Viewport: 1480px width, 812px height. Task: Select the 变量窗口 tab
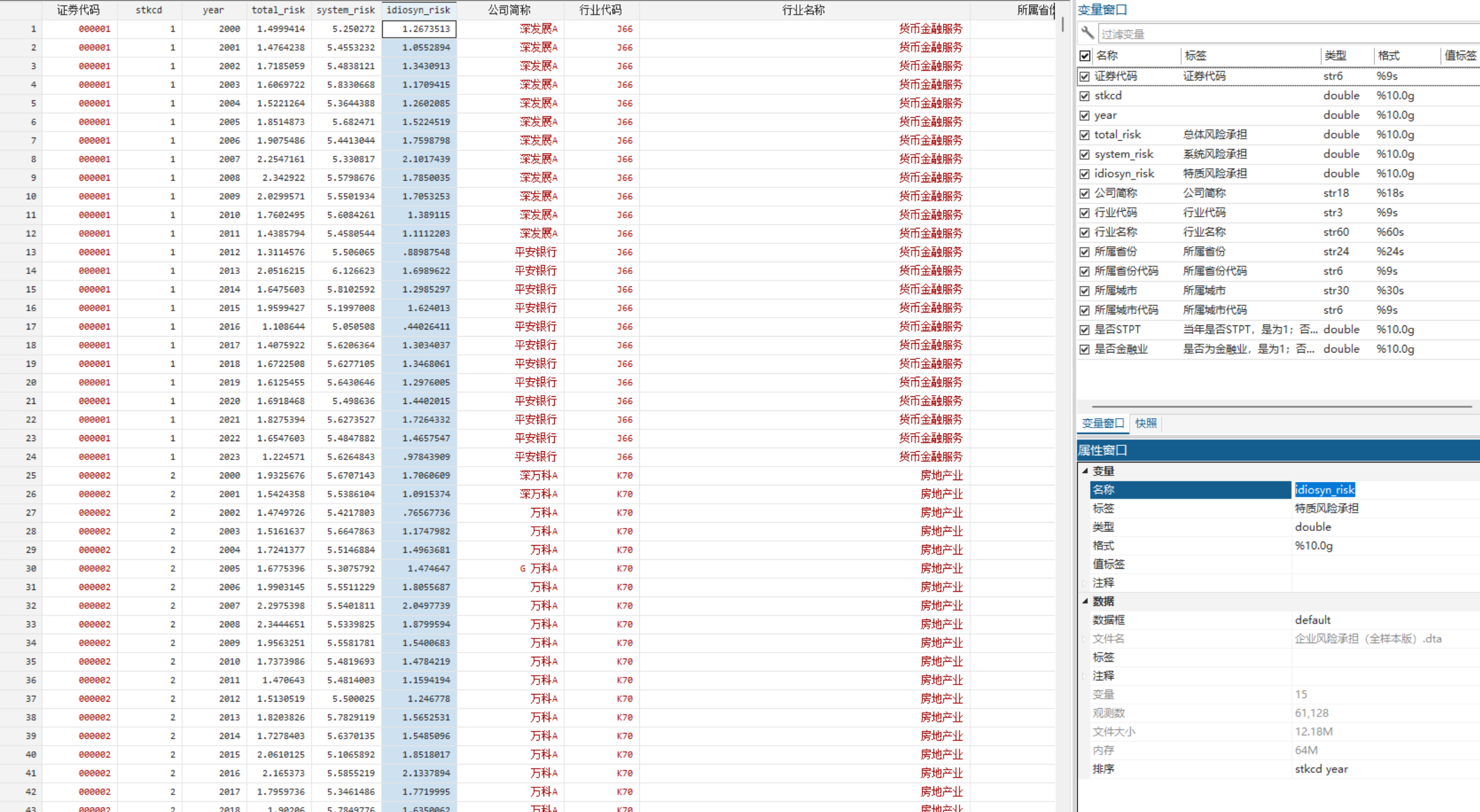click(1102, 423)
